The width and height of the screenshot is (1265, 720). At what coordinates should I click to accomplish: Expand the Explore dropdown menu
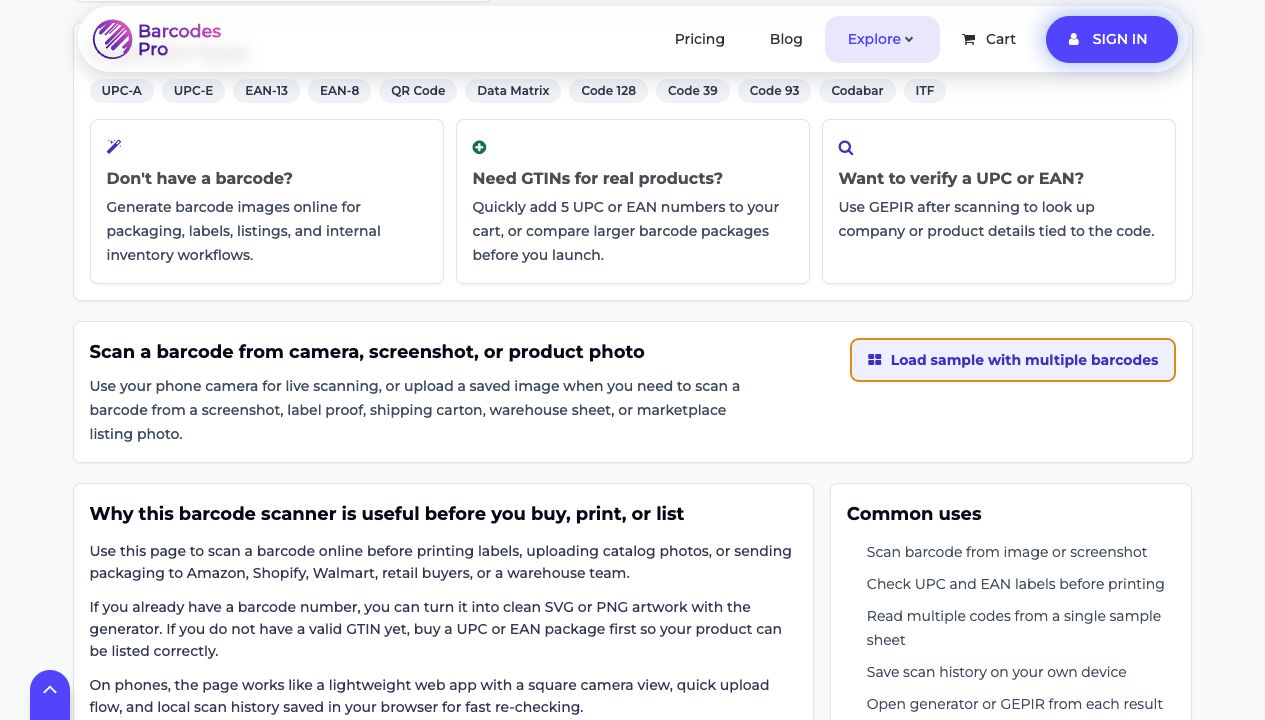pos(882,39)
